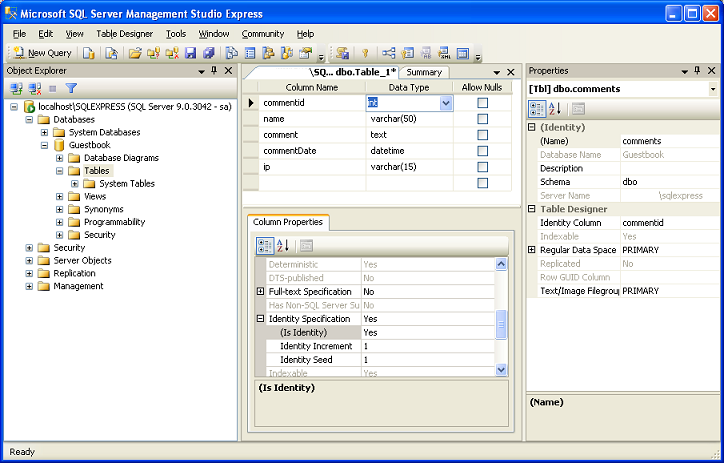Viewport: 724px width, 463px height.
Task: Collapse the Guestbook database node
Action: click(x=44, y=145)
